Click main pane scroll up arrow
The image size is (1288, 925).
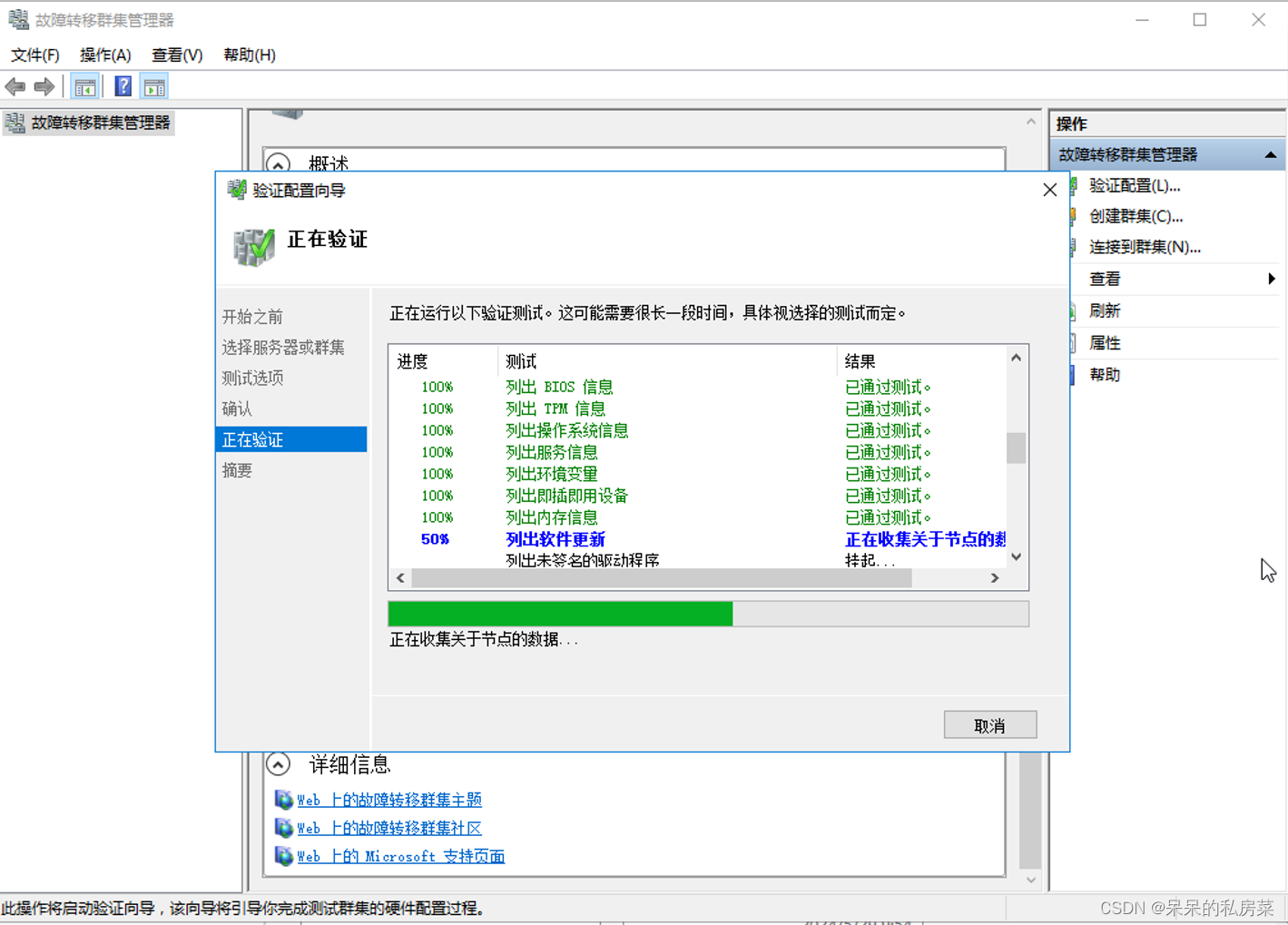(x=1031, y=122)
